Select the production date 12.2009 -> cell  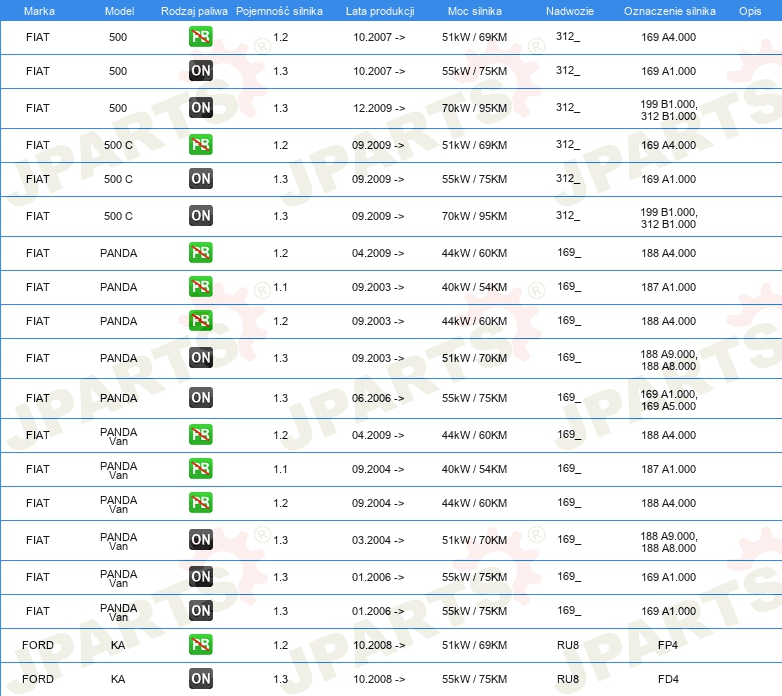coord(379,108)
